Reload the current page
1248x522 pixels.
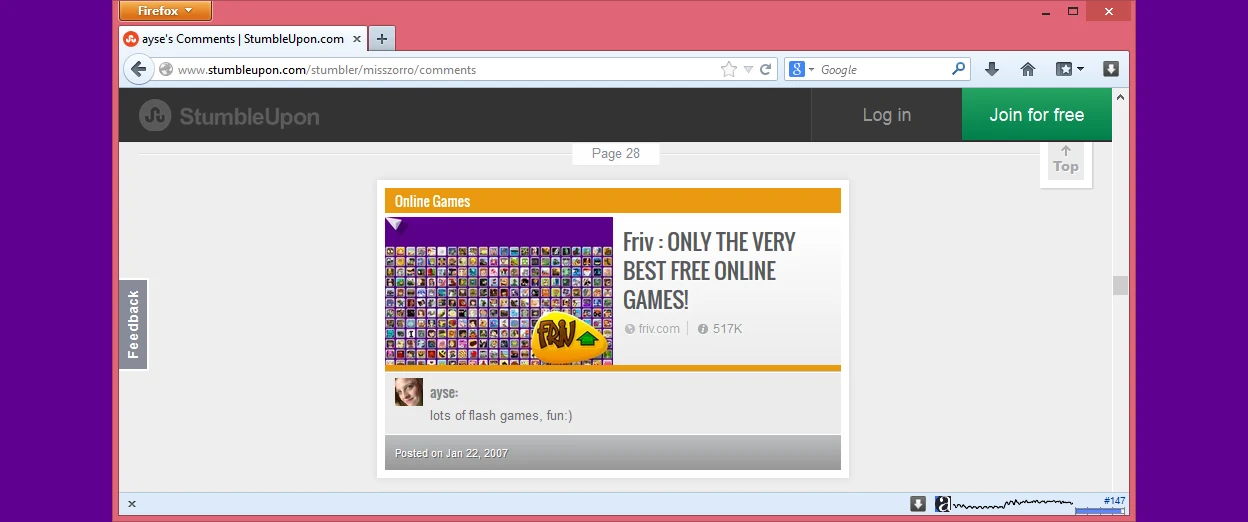tap(766, 70)
